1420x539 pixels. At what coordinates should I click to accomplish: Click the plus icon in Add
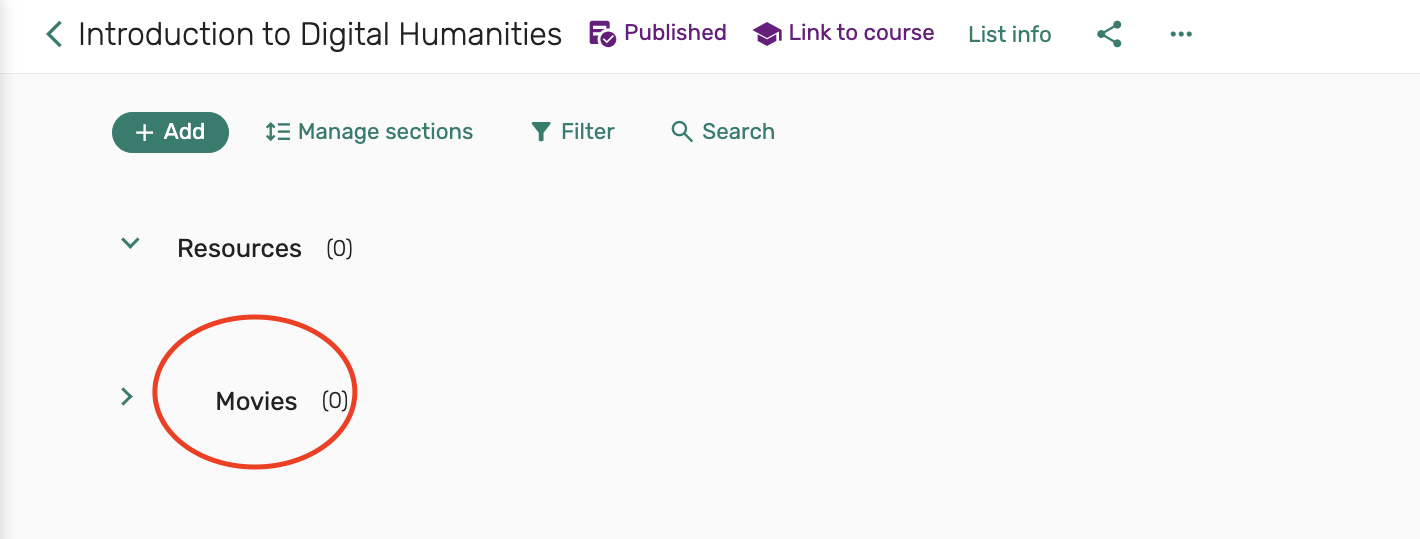pyautogui.click(x=144, y=132)
